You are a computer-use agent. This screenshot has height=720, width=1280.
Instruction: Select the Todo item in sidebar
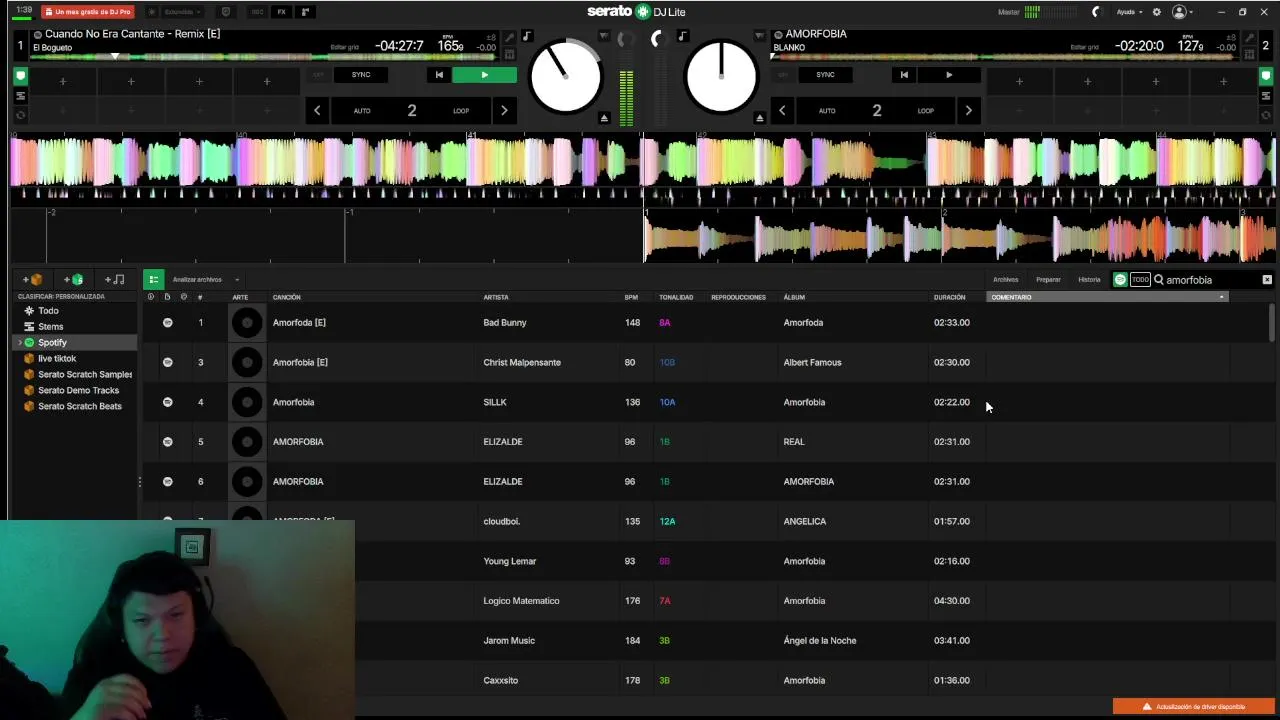point(77,311)
